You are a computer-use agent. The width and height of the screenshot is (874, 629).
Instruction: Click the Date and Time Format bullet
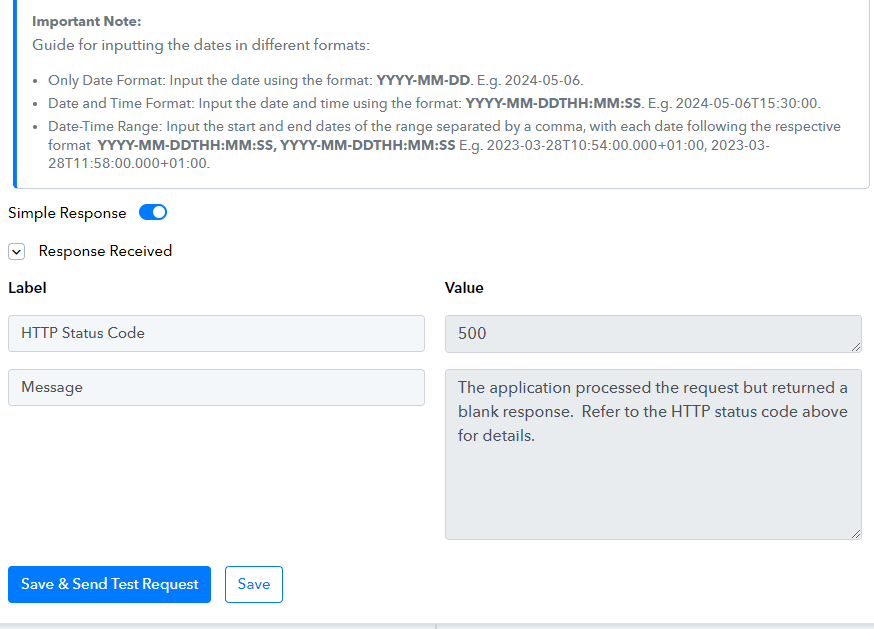click(434, 103)
